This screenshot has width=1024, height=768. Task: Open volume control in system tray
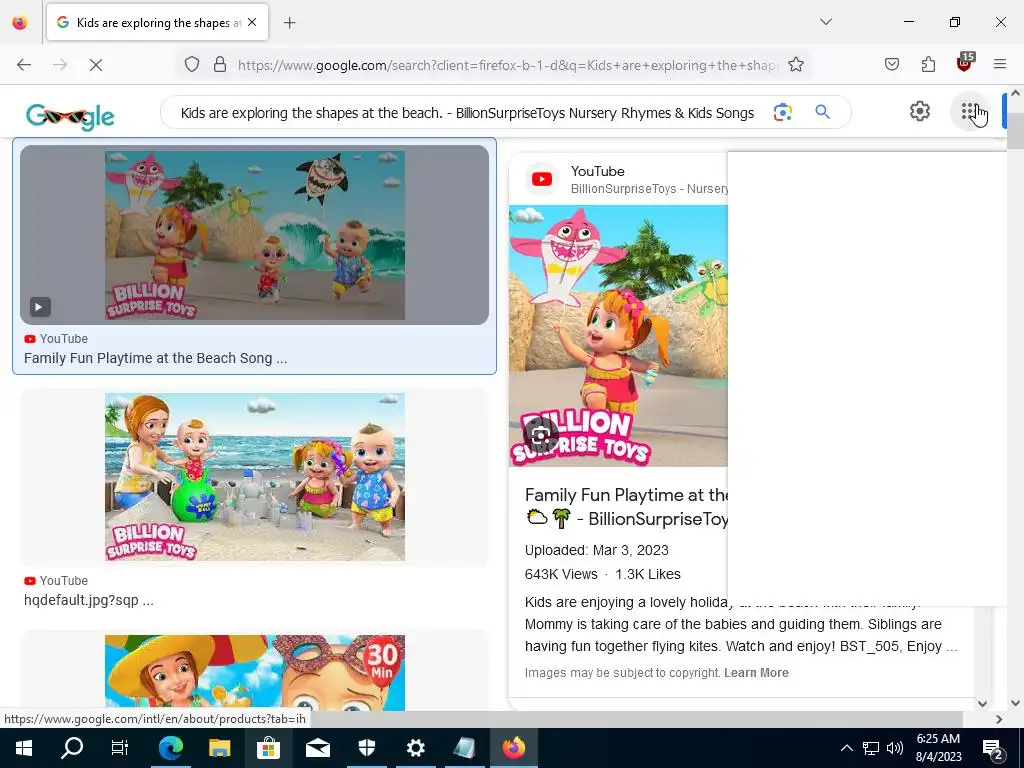pos(895,748)
